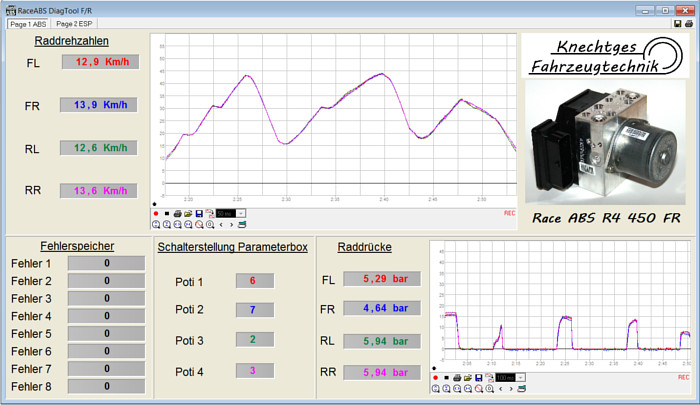Screen dimensions: 700x405
Task: Select the FL wheel speed value field
Action: (100, 62)
